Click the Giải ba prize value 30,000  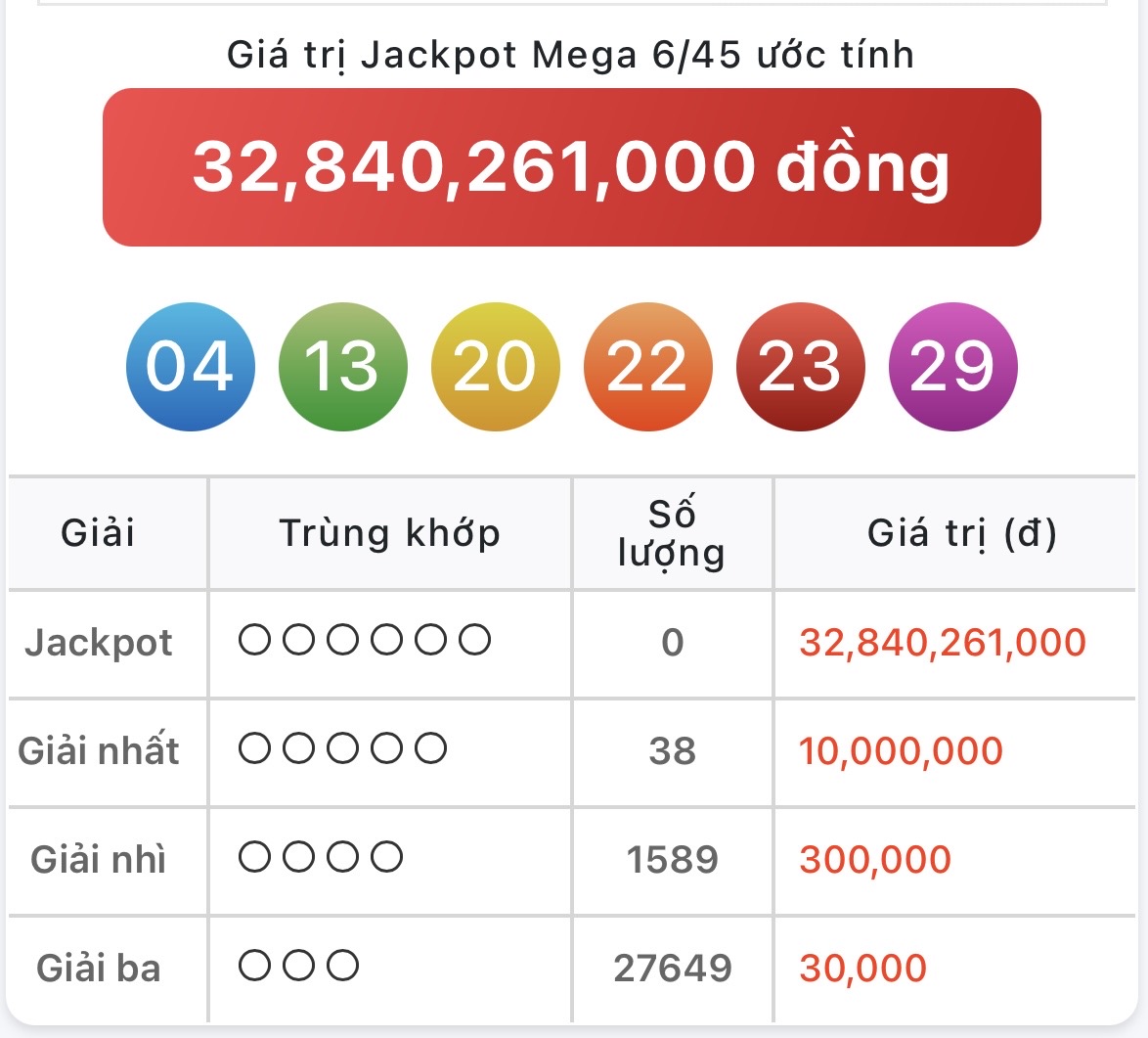click(x=862, y=969)
